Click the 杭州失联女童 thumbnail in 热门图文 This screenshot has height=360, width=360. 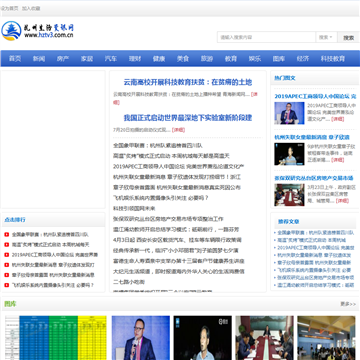click(289, 154)
